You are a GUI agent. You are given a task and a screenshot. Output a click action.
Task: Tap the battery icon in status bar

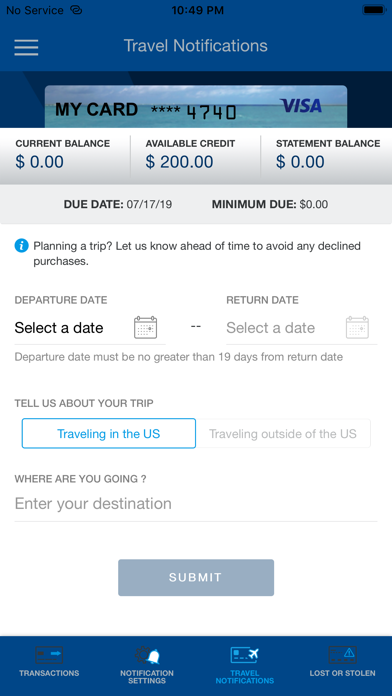tap(374, 10)
